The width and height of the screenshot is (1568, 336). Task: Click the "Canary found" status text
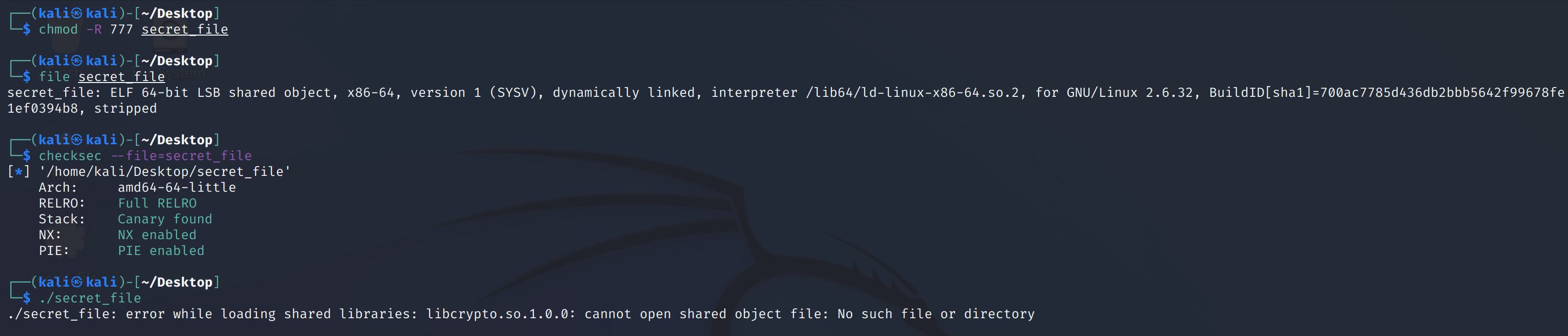click(x=165, y=219)
